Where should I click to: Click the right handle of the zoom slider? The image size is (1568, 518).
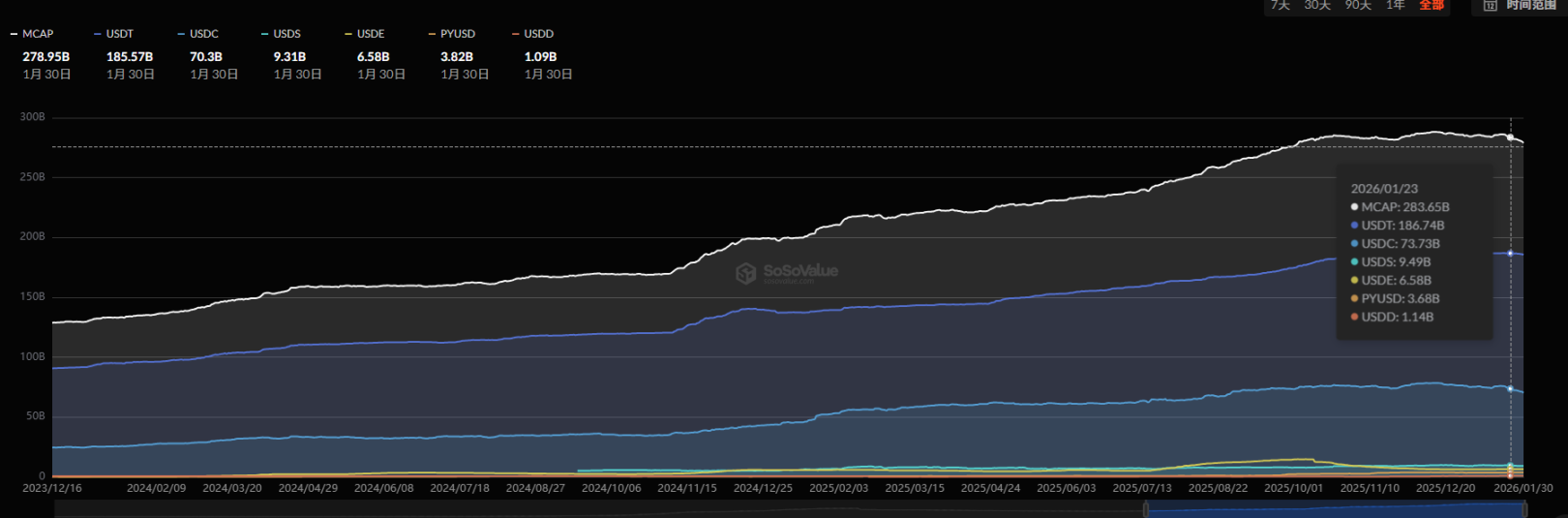1525,508
